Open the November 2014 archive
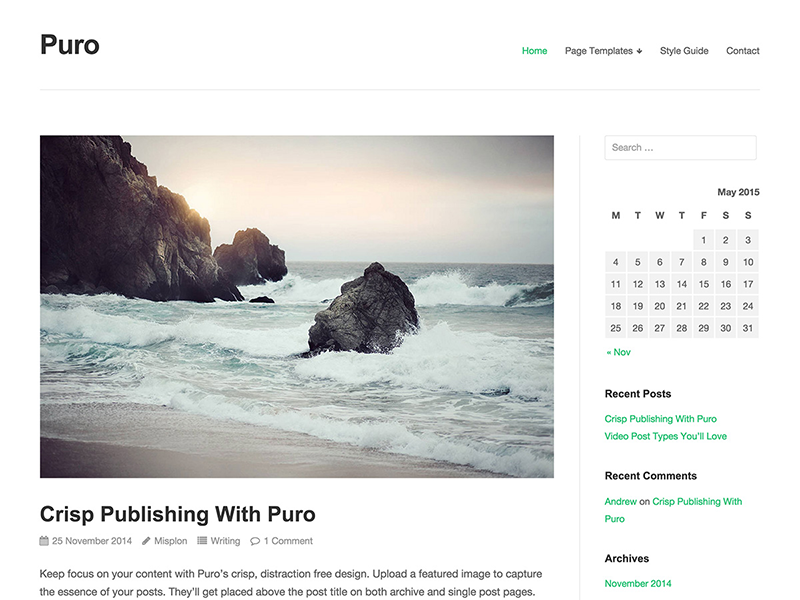Image resolution: width=800 pixels, height=600 pixels. 638,583
